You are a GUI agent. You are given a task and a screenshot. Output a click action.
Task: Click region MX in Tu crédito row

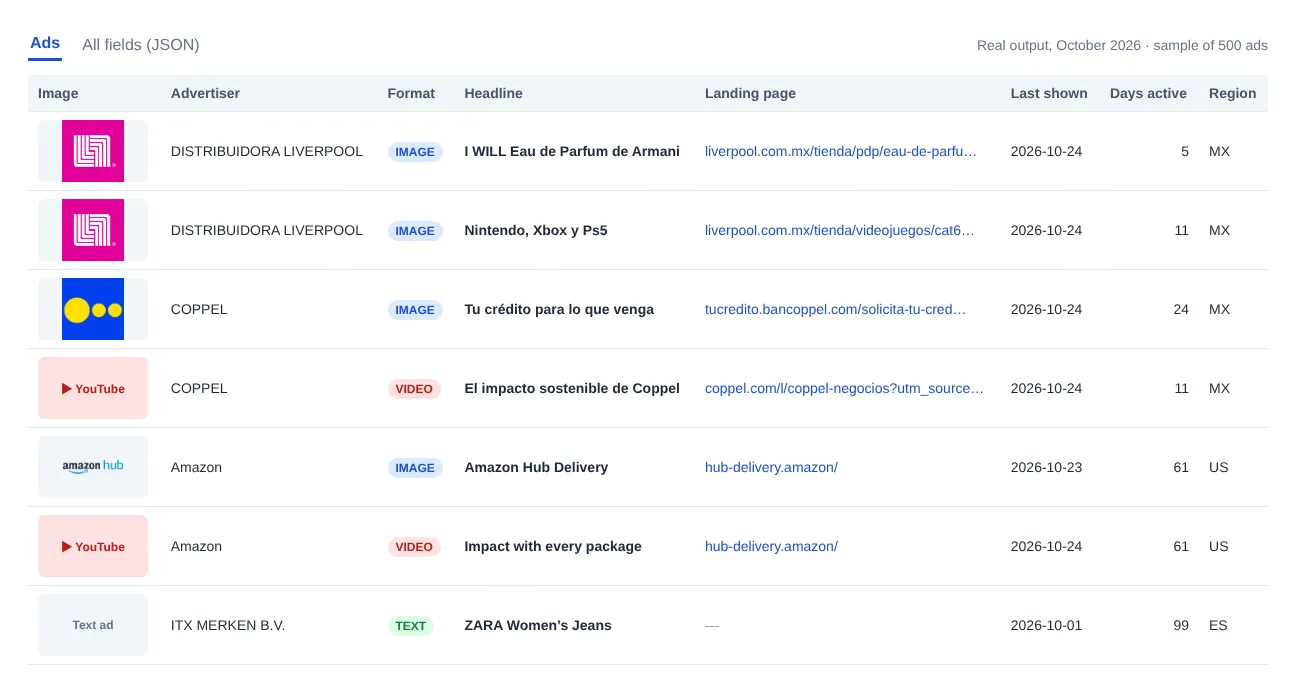coord(1219,310)
